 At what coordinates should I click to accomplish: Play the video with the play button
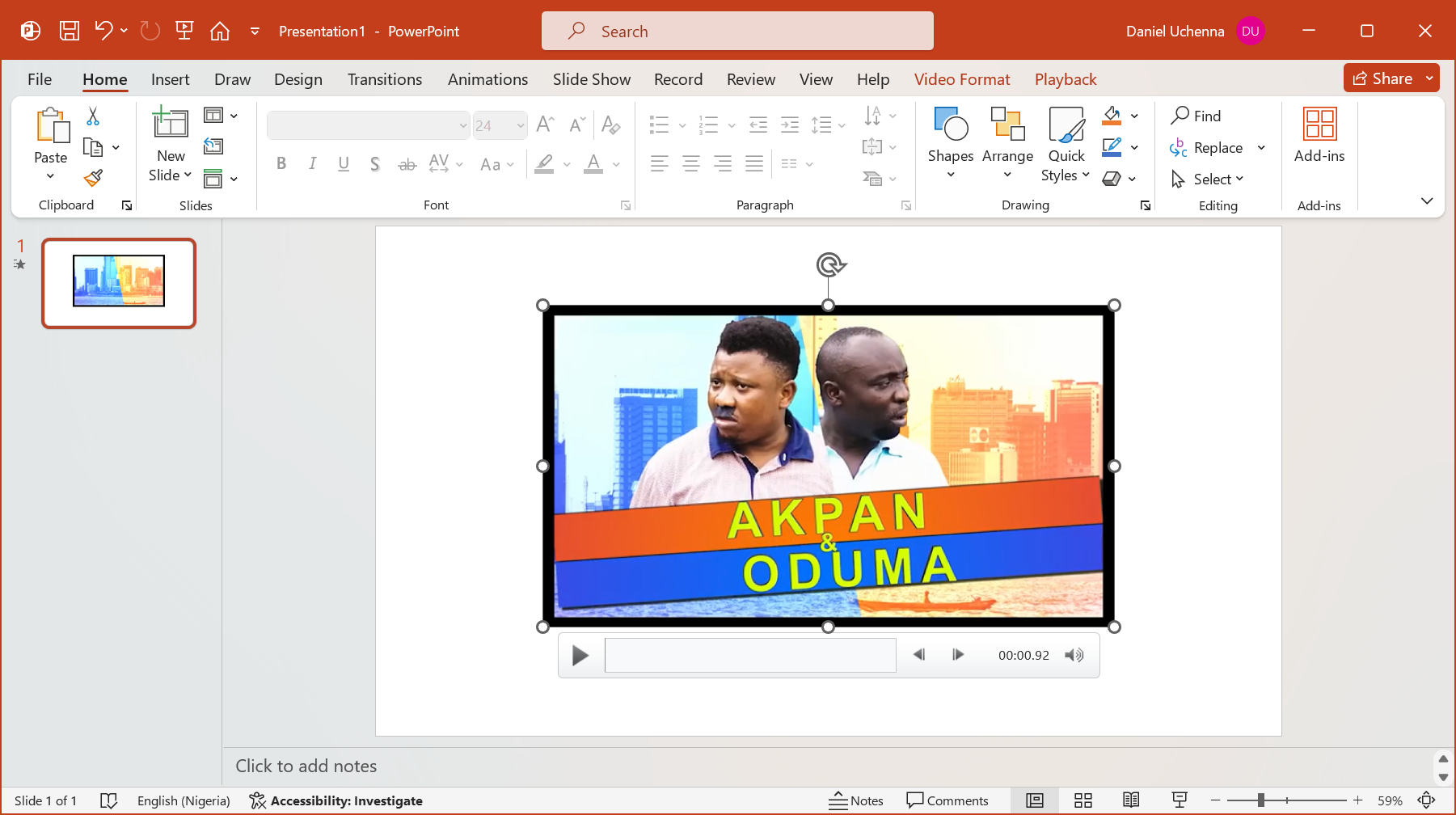[580, 655]
